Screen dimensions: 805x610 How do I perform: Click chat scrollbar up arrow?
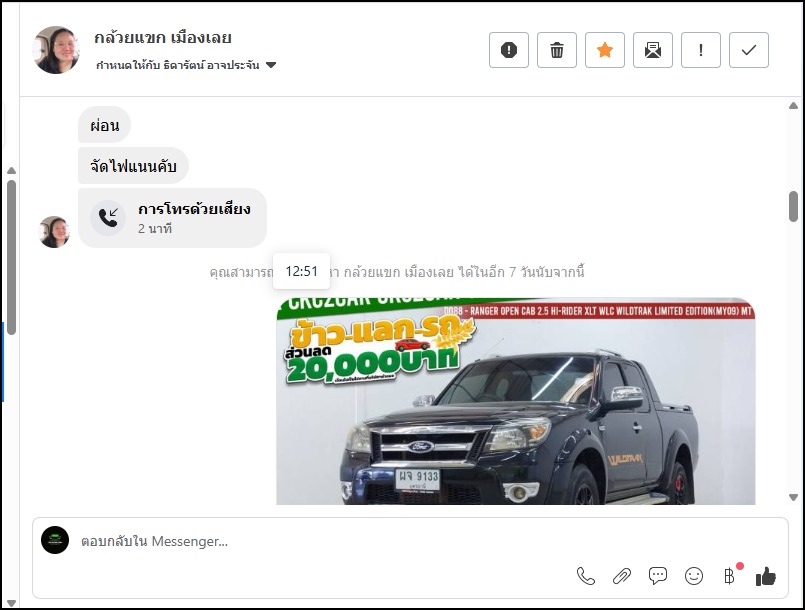[x=793, y=106]
